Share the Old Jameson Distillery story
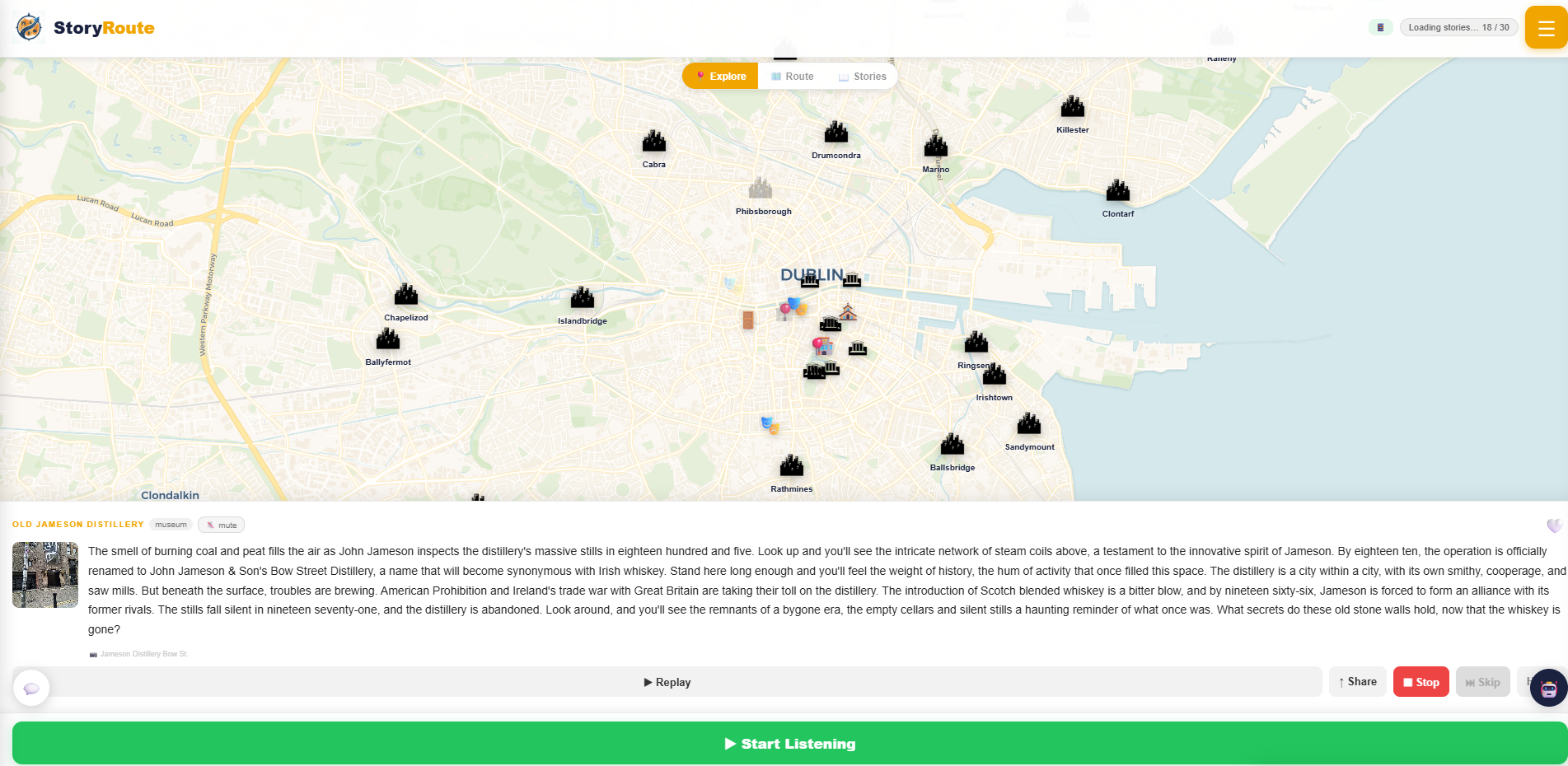 pyautogui.click(x=1358, y=682)
